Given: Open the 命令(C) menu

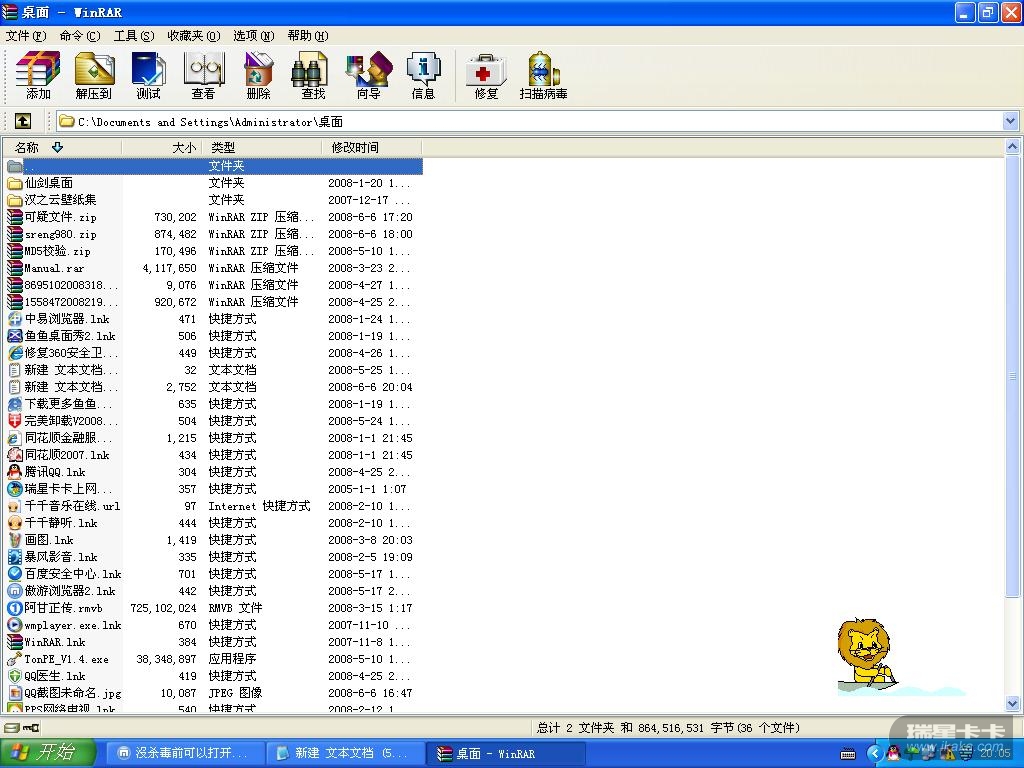Looking at the screenshot, I should pos(80,35).
